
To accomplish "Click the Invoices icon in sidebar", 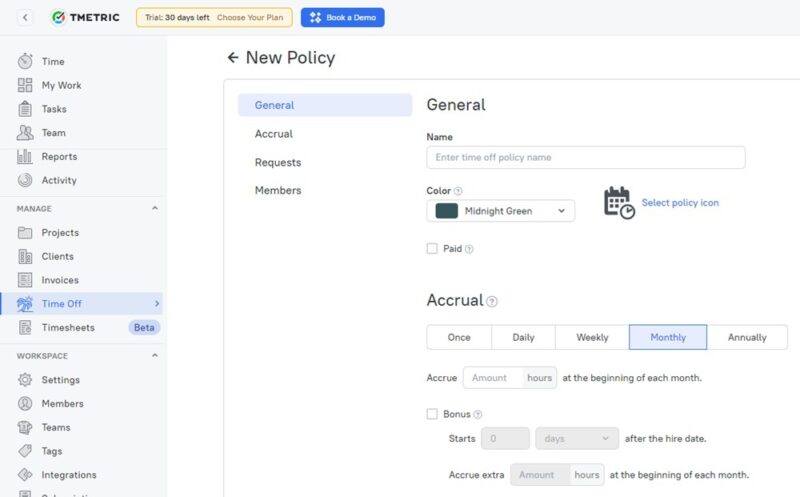I will [x=25, y=281].
